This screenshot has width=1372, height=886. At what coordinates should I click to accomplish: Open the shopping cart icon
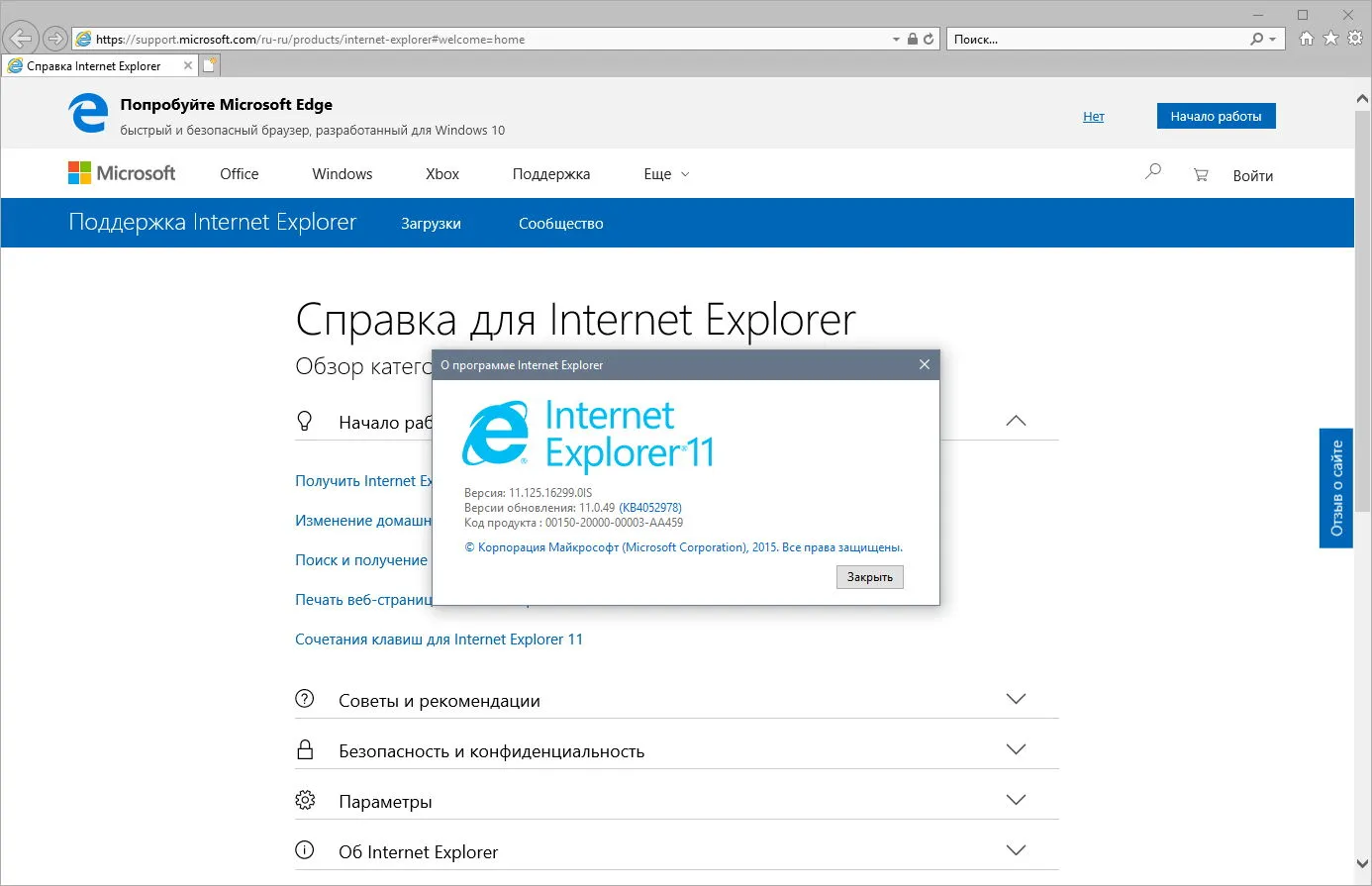1201,174
